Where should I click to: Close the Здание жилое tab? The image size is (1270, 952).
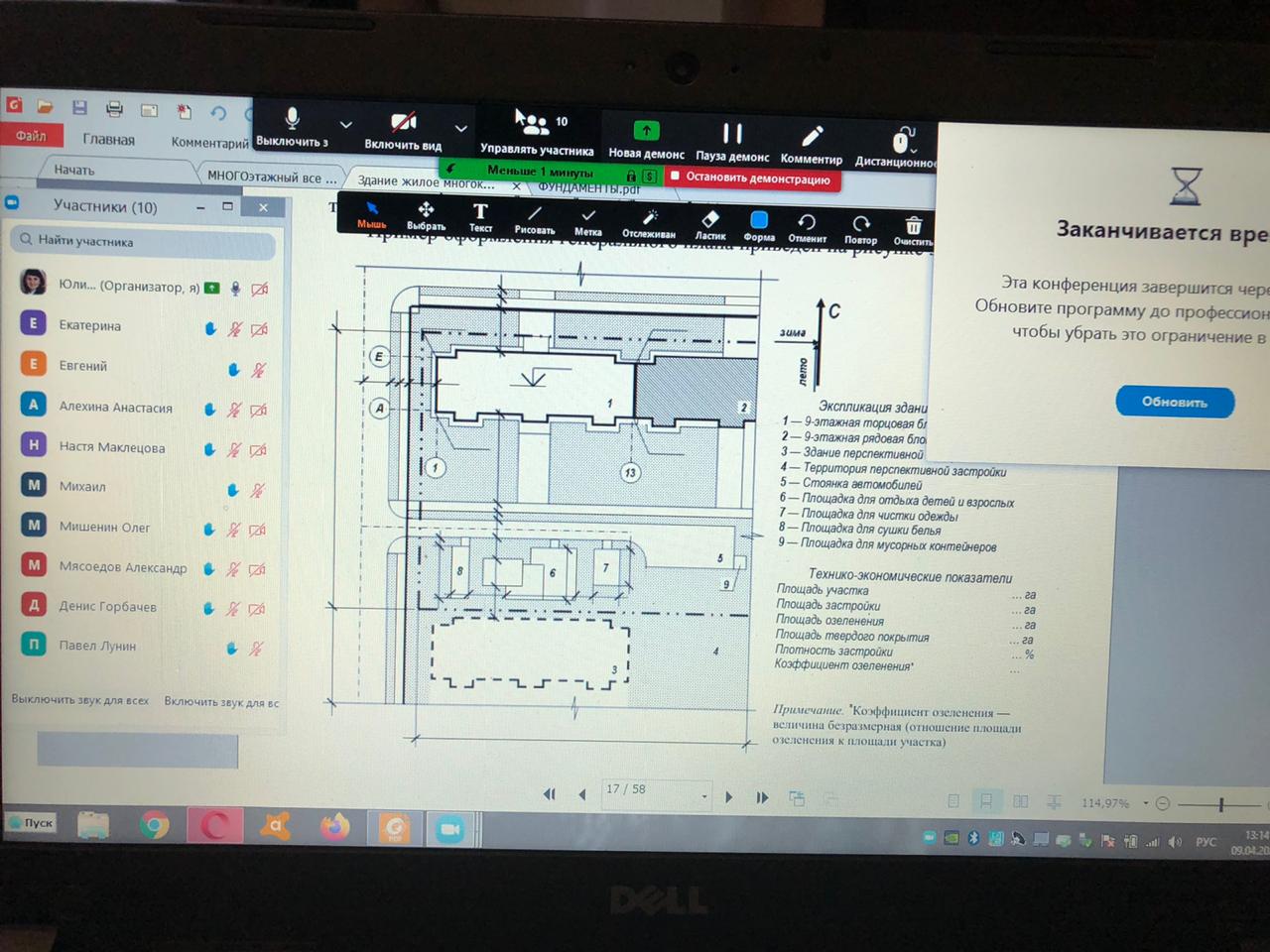[516, 185]
